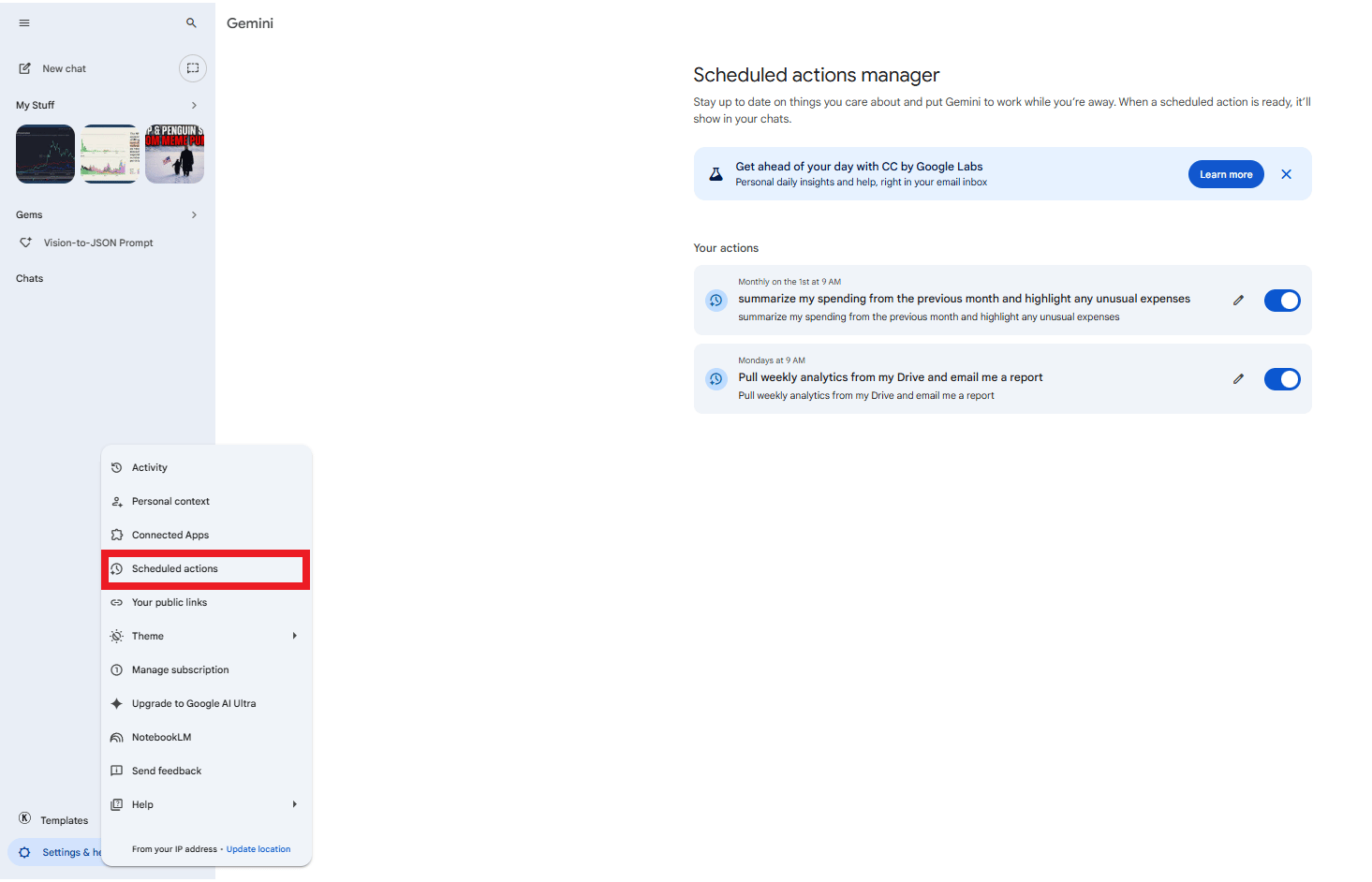The image size is (1372, 882).
Task: Open Your public links
Action: tap(206, 602)
